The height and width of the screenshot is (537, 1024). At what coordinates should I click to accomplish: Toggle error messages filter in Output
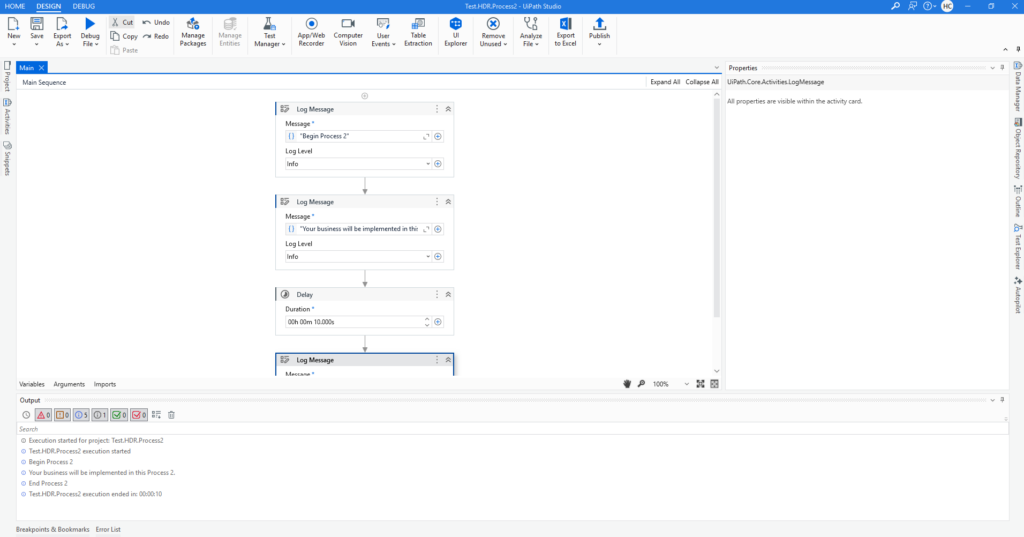click(43, 415)
